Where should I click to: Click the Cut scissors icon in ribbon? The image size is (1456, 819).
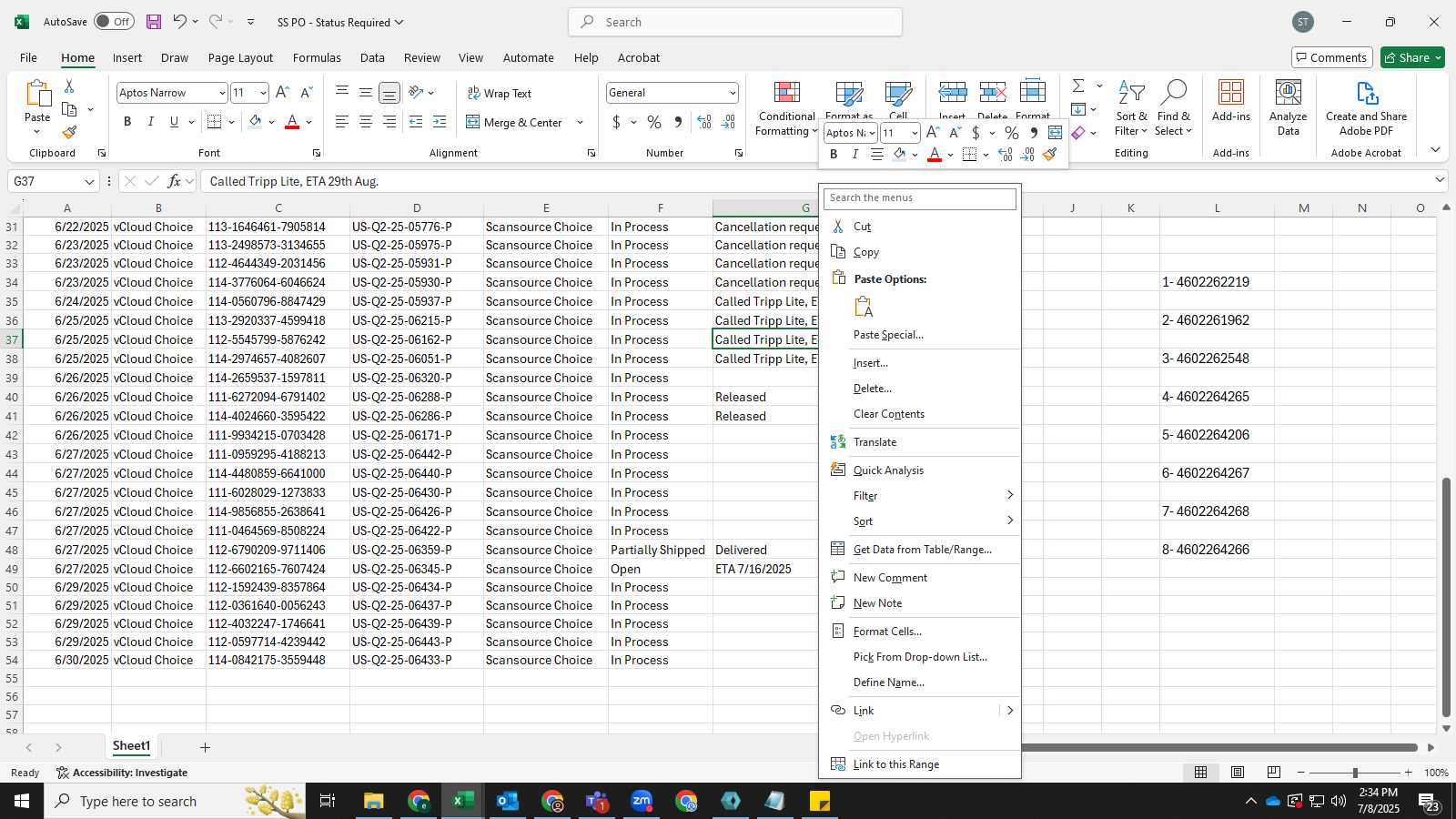(x=68, y=86)
